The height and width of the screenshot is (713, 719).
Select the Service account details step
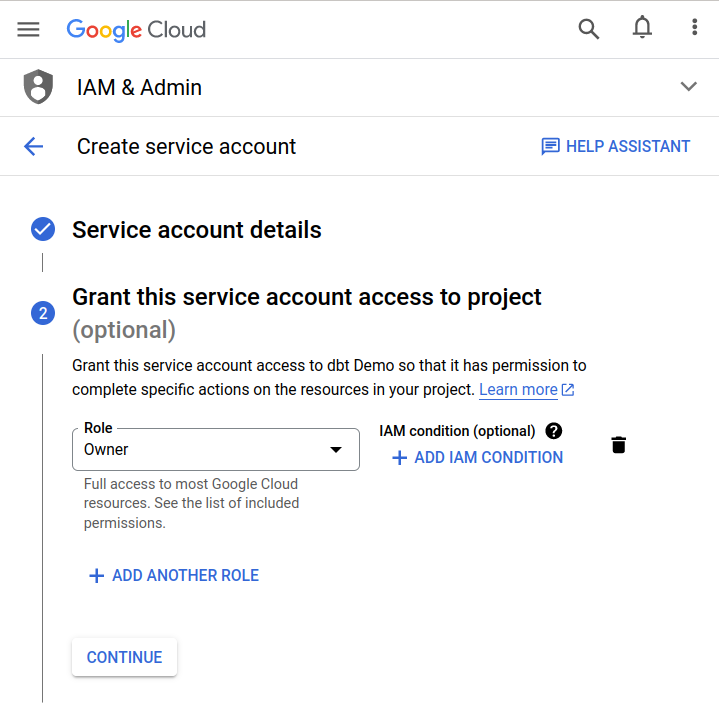point(197,230)
